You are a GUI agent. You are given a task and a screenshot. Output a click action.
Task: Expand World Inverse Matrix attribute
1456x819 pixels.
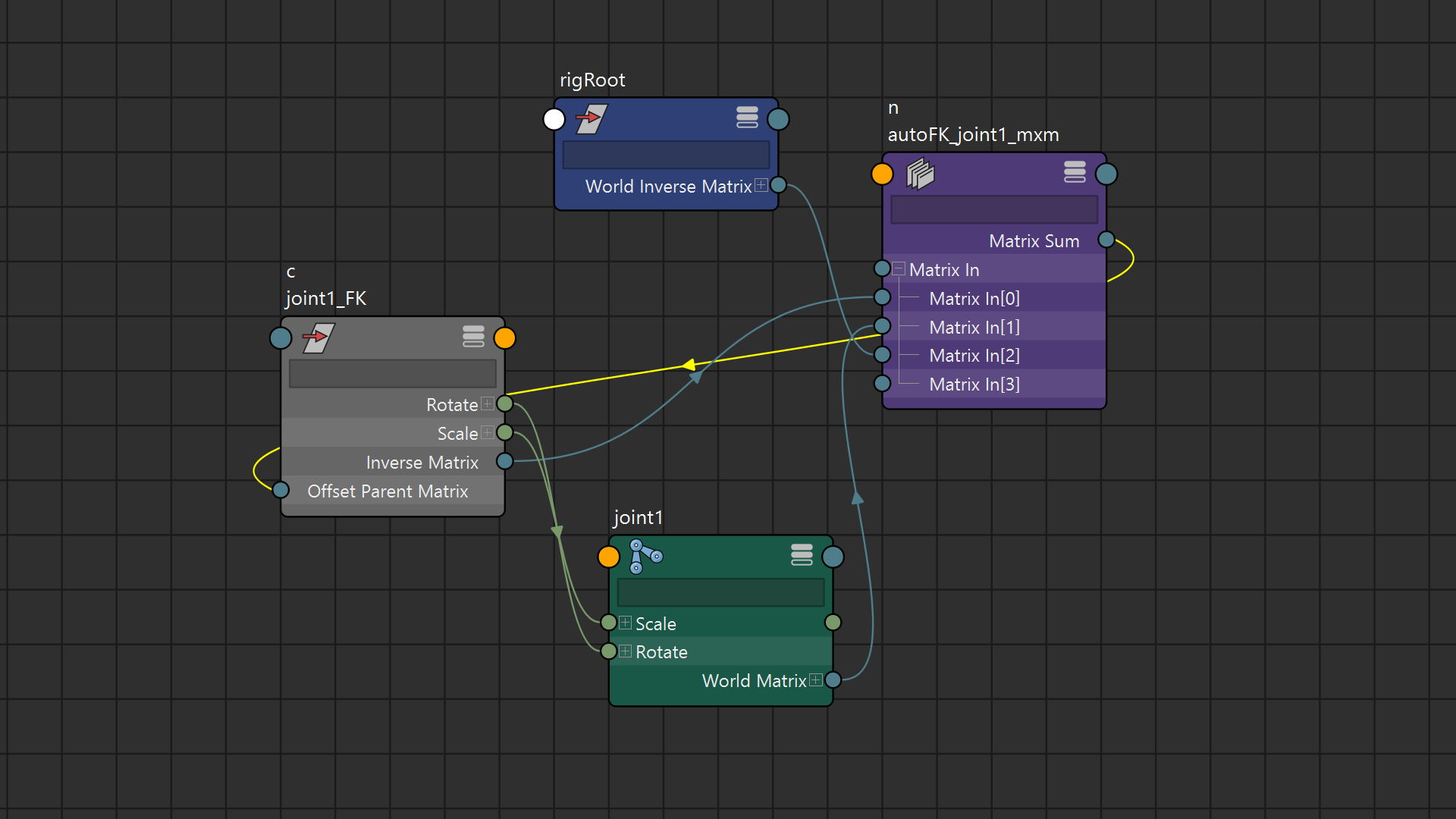(761, 185)
